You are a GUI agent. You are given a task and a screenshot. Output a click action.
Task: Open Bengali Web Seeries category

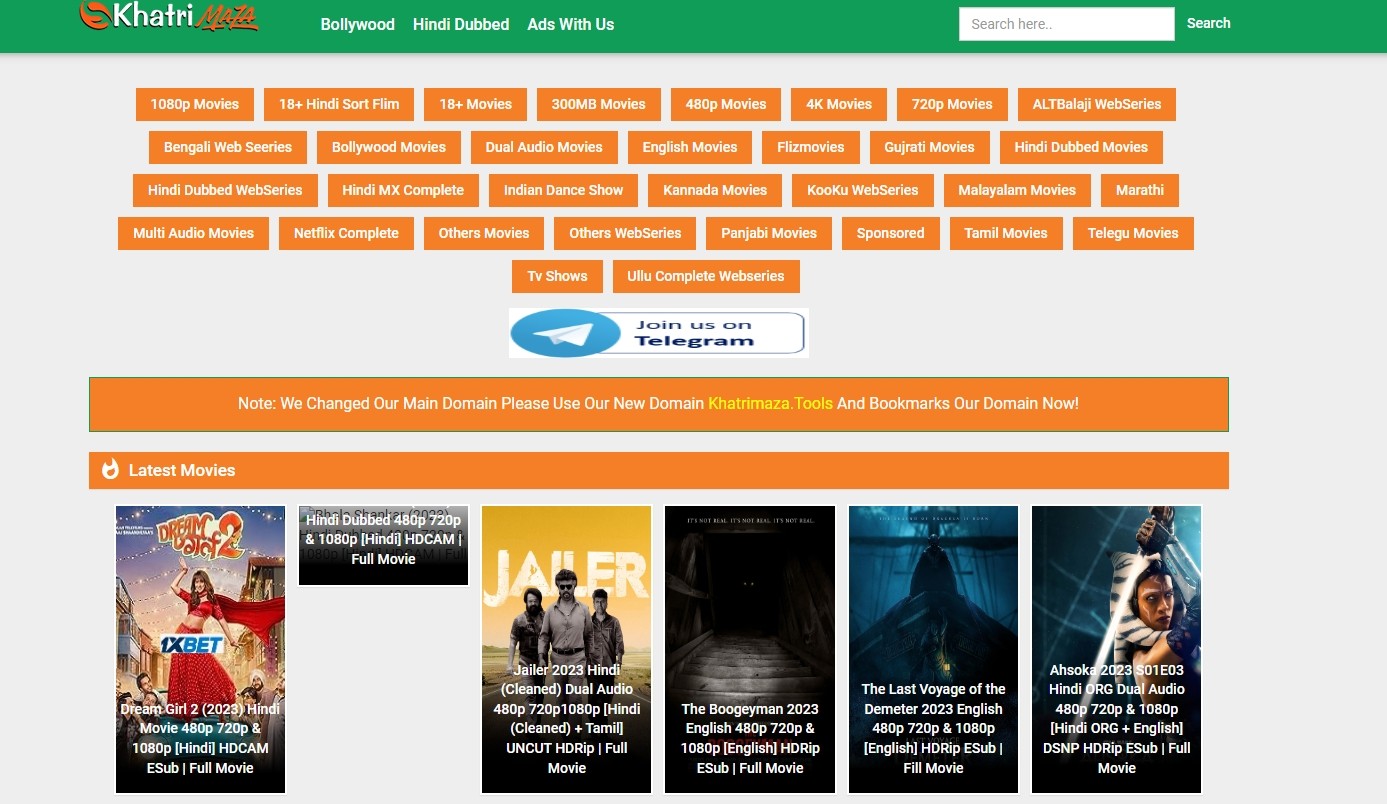[x=228, y=147]
